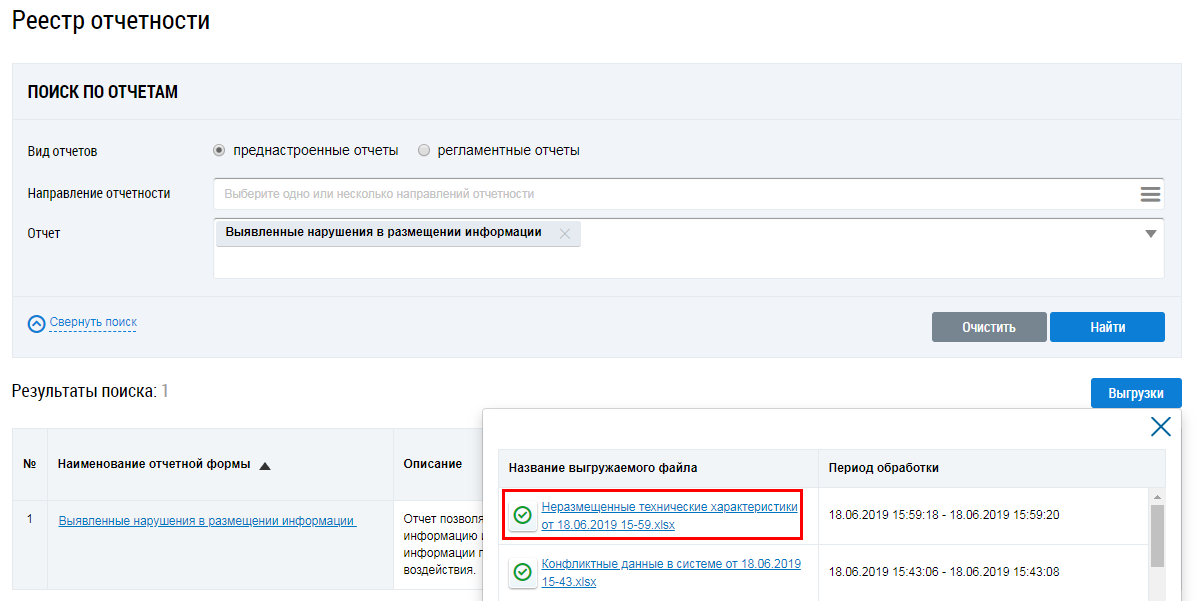Select the преднастроенные отчеты radio button

click(x=220, y=150)
